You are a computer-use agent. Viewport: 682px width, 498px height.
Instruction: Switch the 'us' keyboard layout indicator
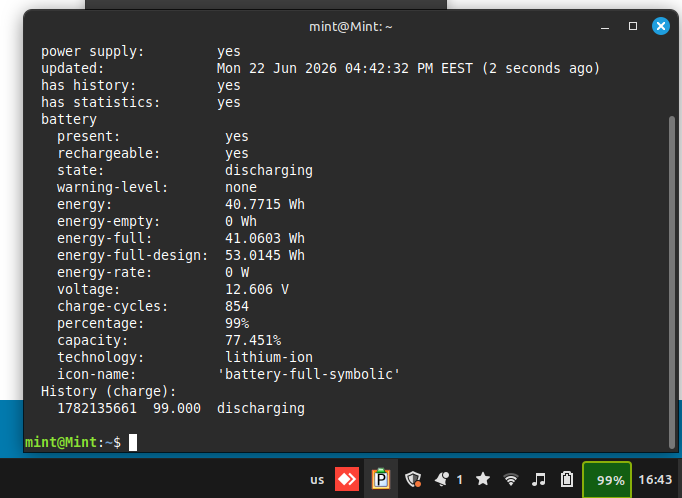317,480
